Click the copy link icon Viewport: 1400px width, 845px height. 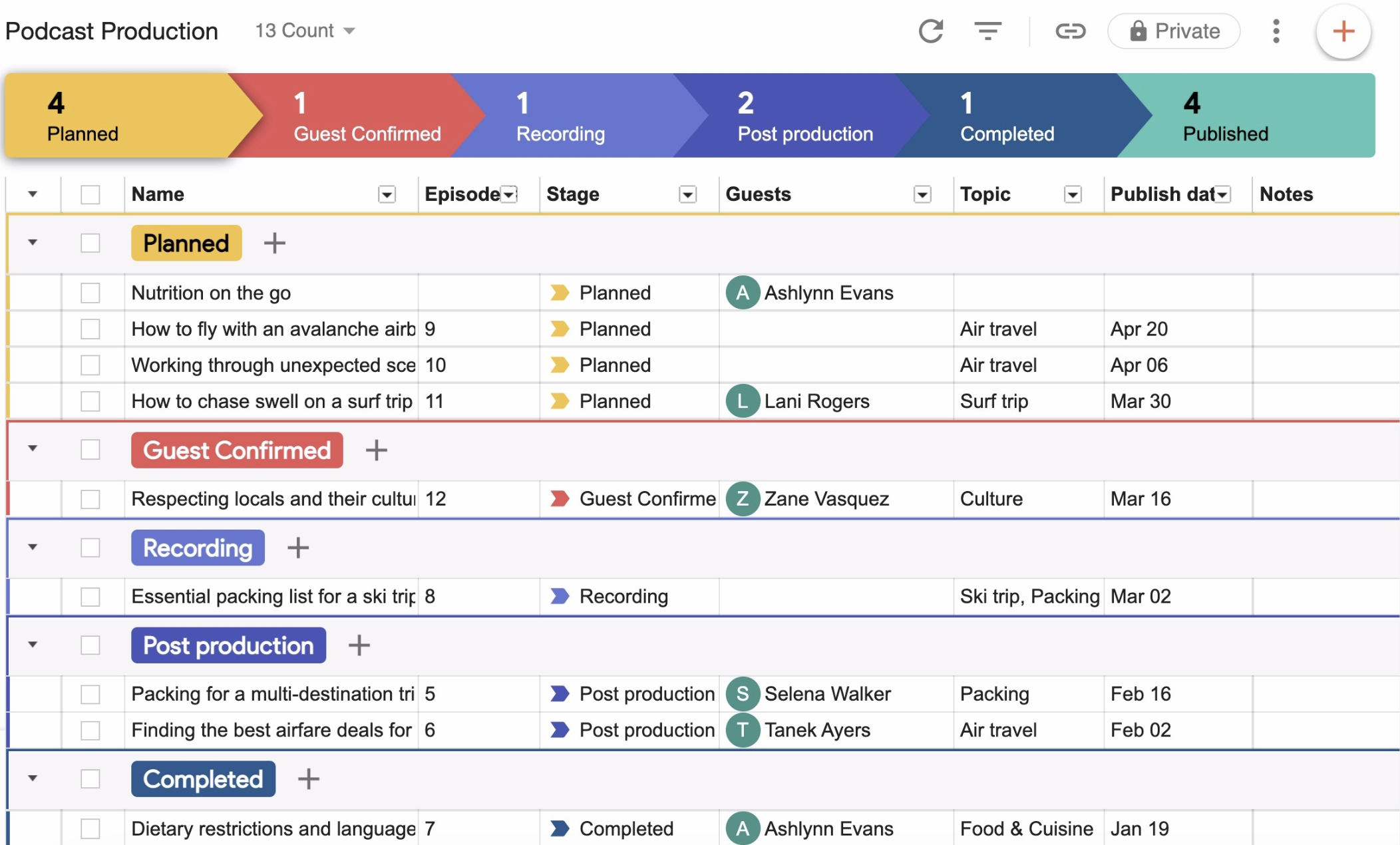click(1071, 31)
